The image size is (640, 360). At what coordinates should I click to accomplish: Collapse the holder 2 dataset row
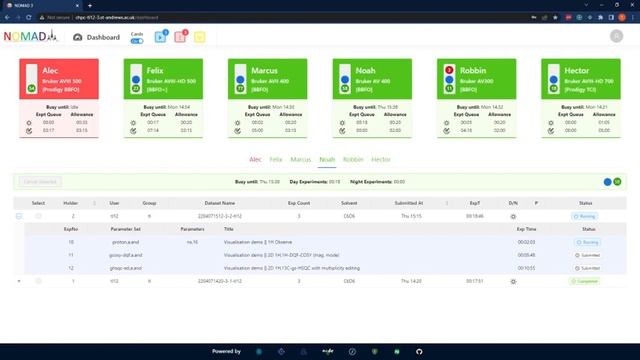click(19, 216)
